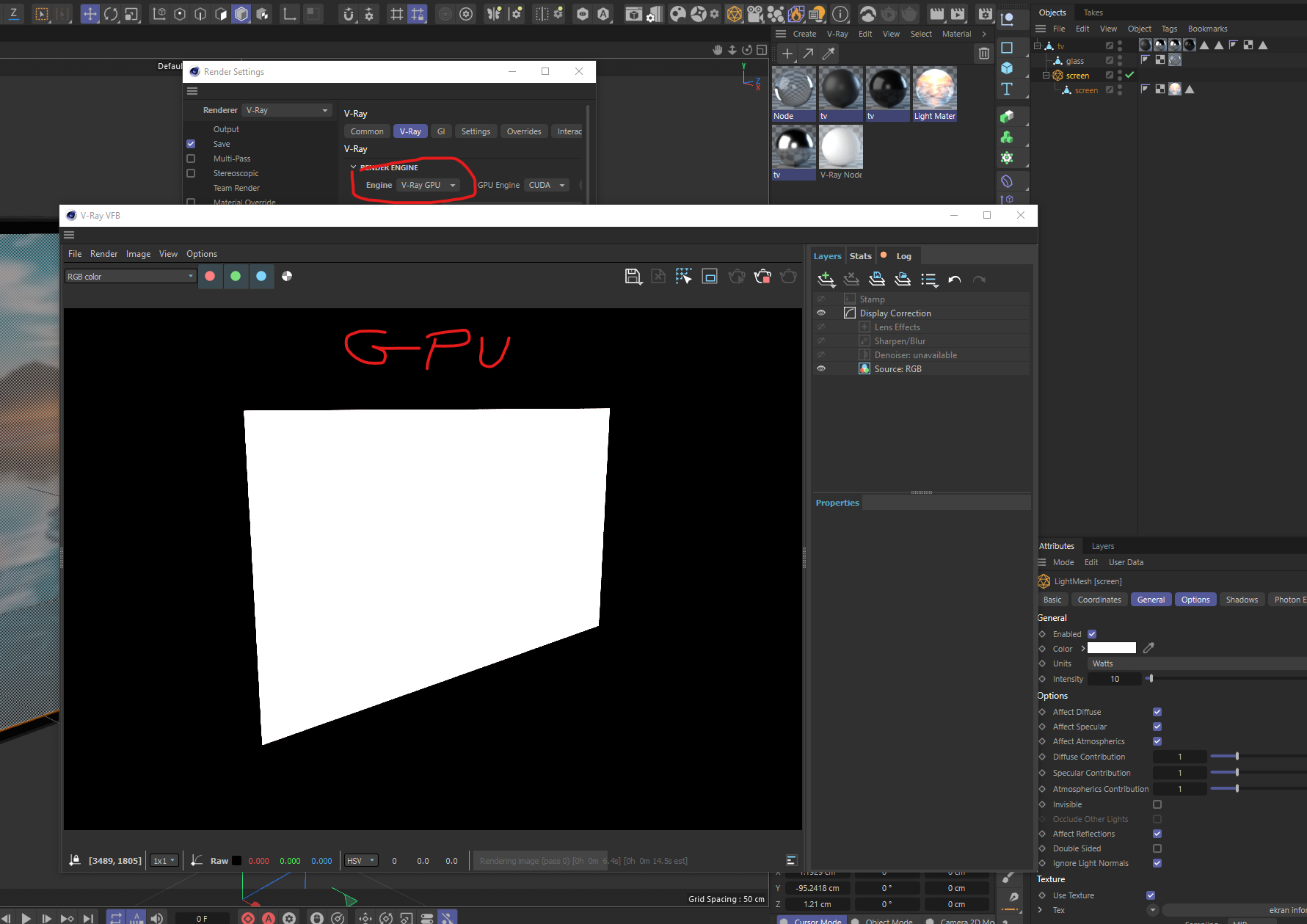Select the Move tool in top toolbar
The width and height of the screenshot is (1307, 924).
pos(90,14)
